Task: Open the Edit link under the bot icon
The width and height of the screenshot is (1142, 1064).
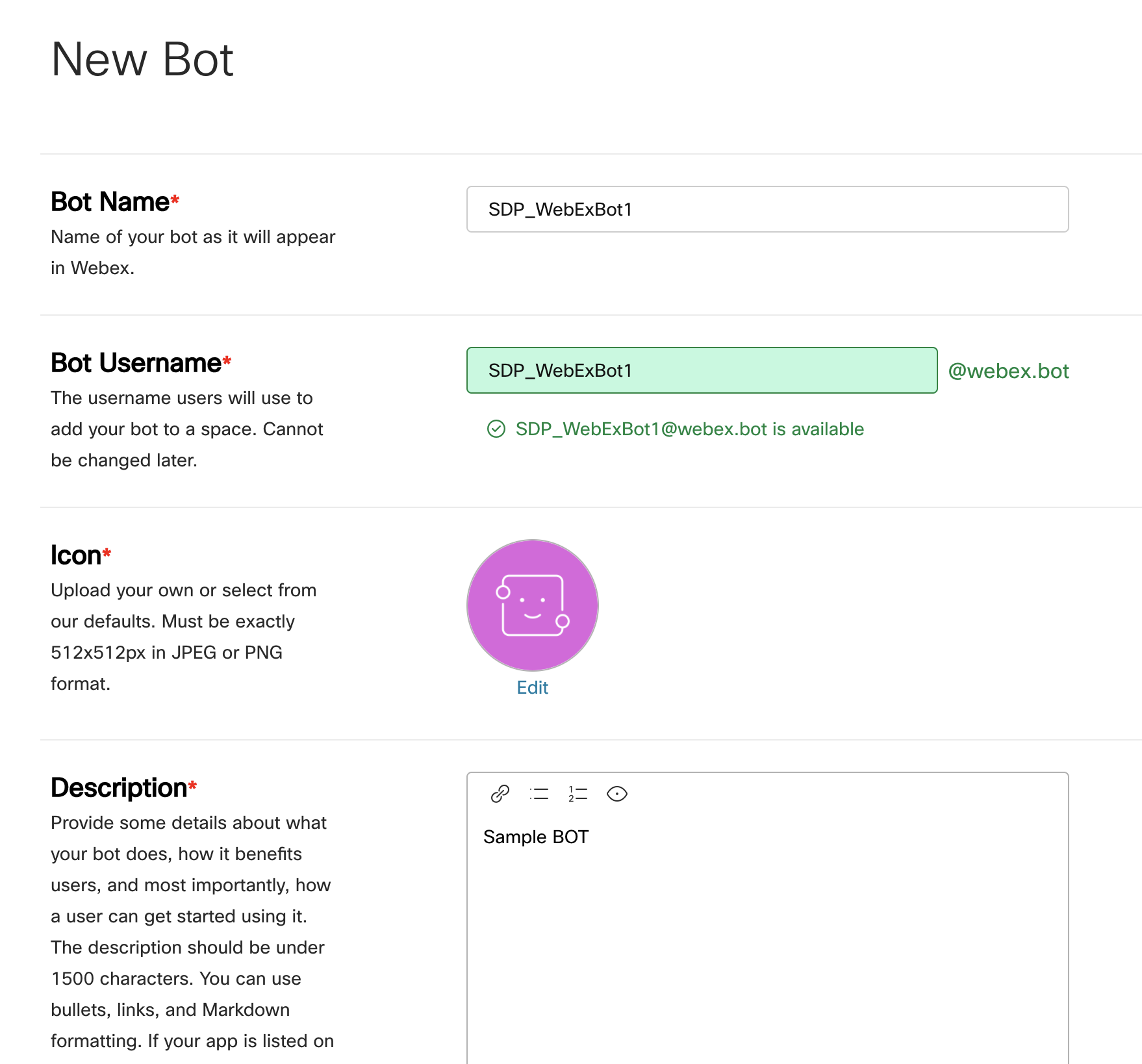Action: pos(532,687)
